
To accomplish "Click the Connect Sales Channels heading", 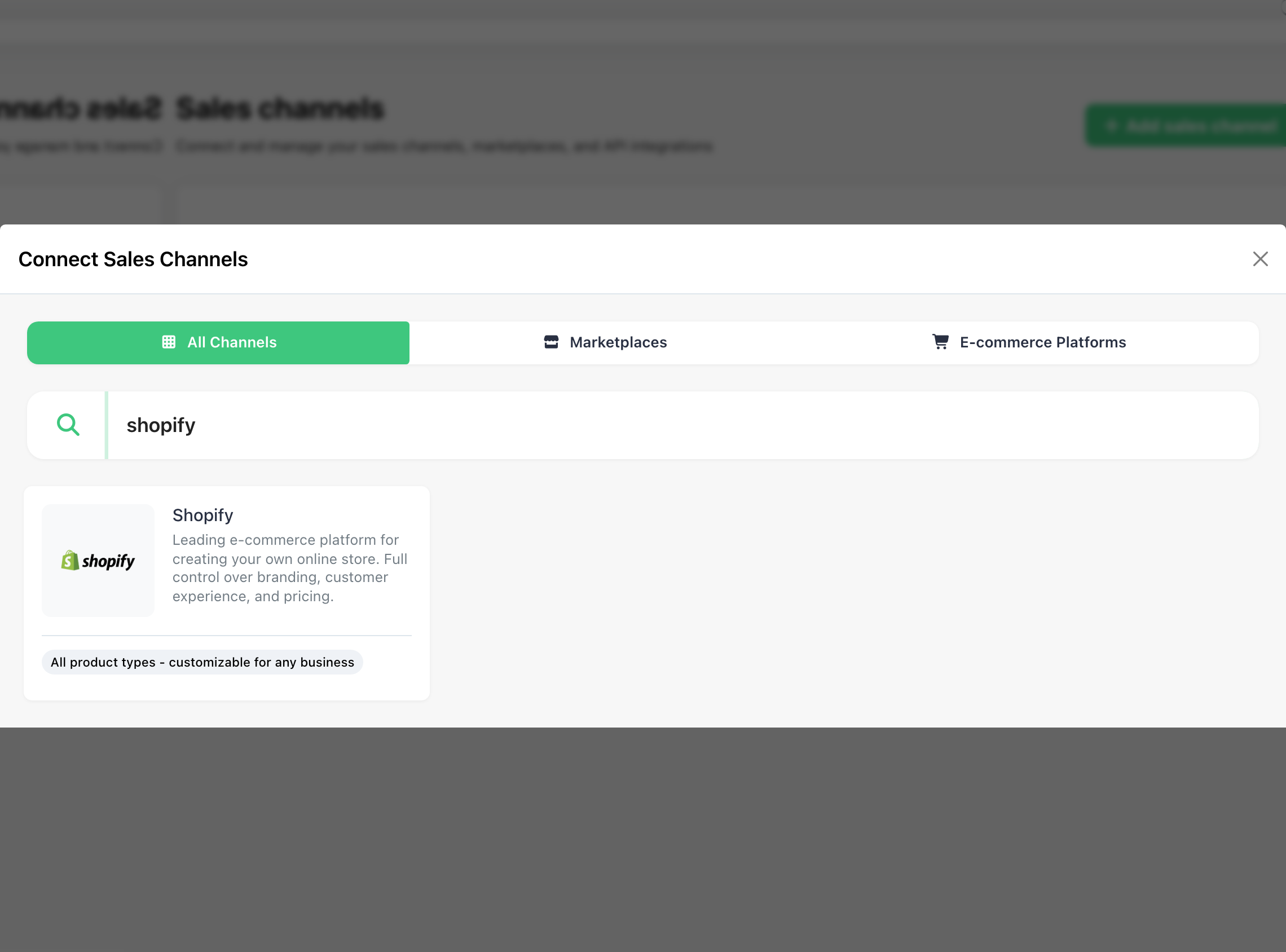I will point(133,259).
